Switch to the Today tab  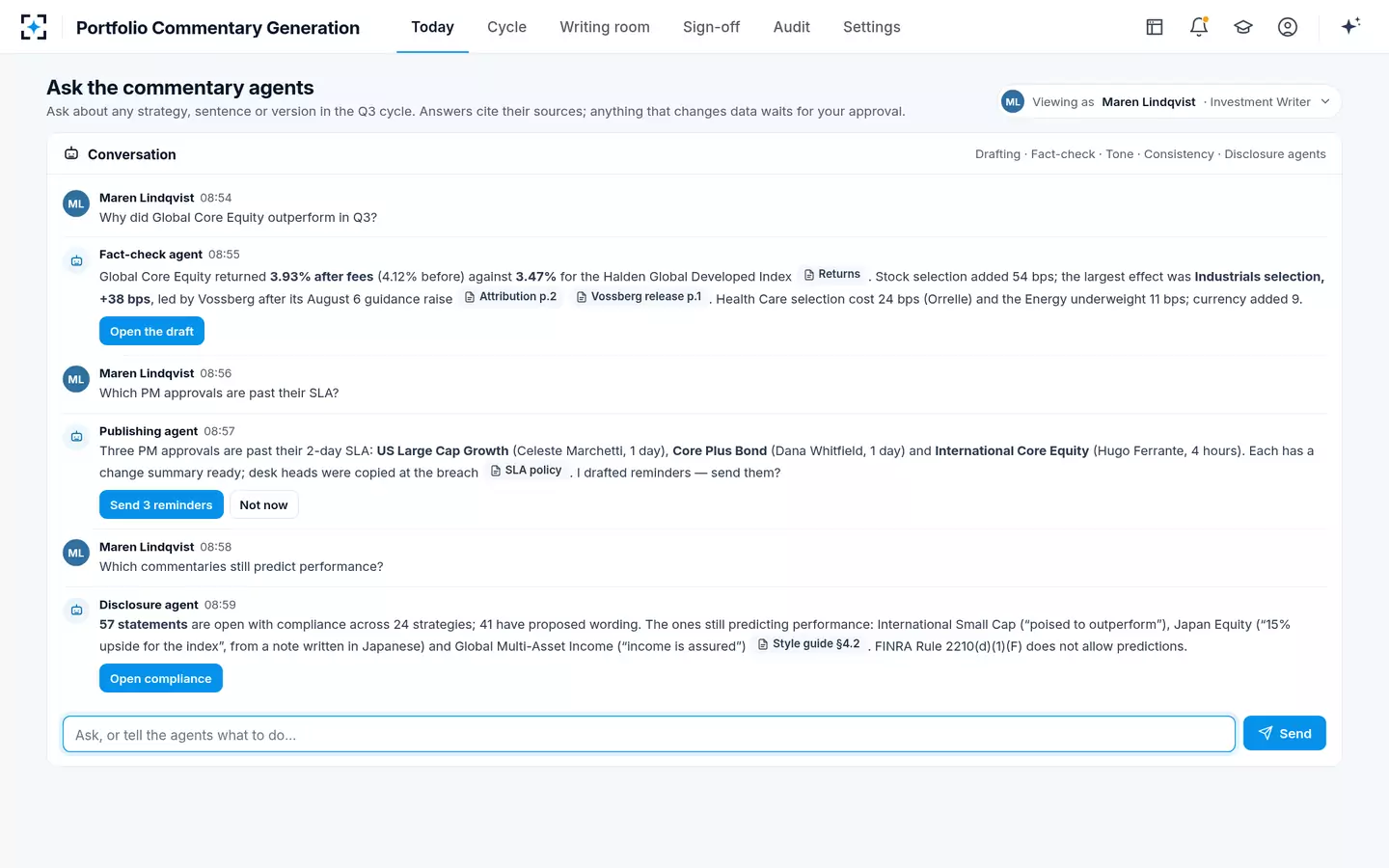pos(432,27)
